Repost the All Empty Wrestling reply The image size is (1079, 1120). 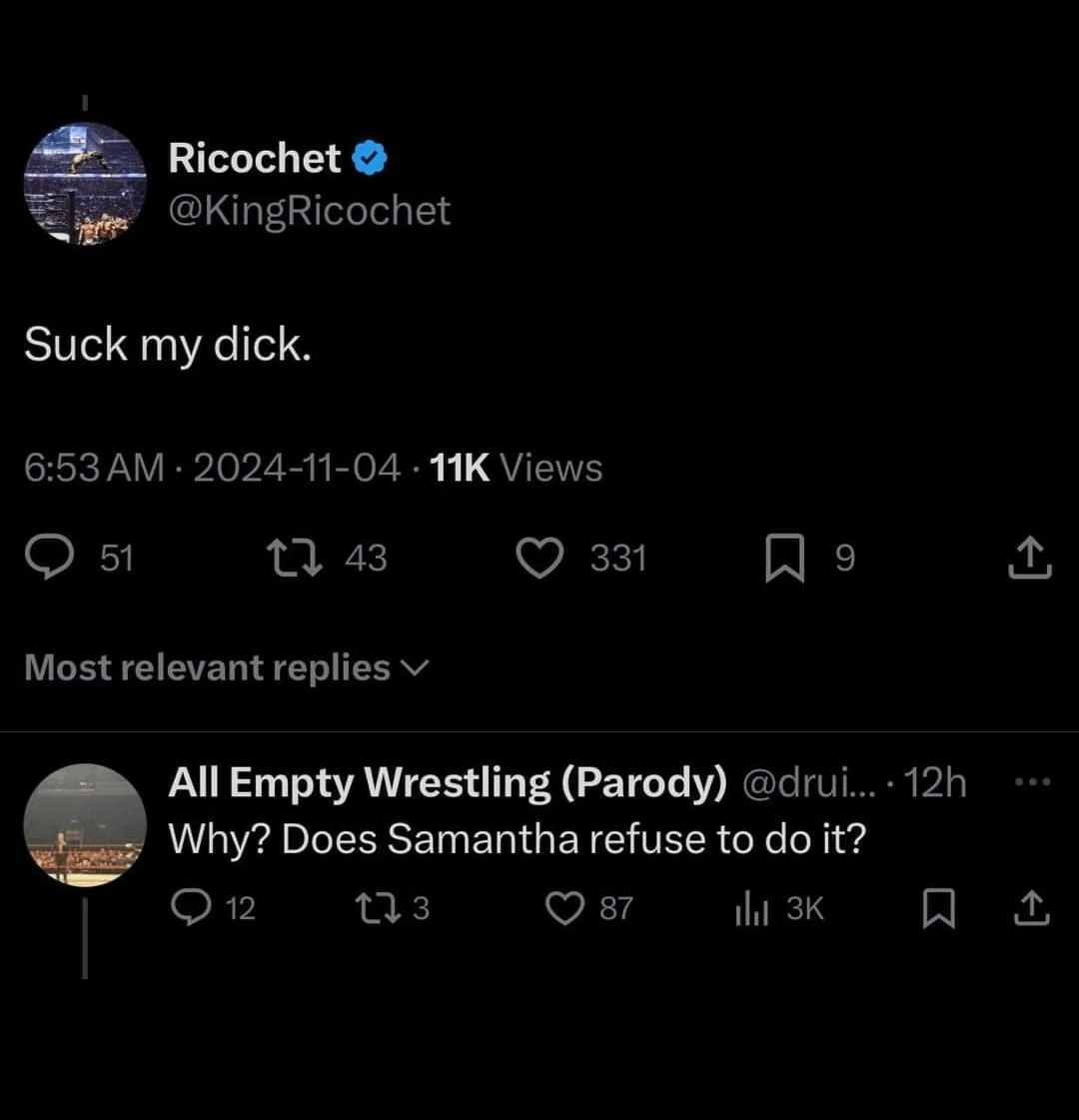point(379,908)
